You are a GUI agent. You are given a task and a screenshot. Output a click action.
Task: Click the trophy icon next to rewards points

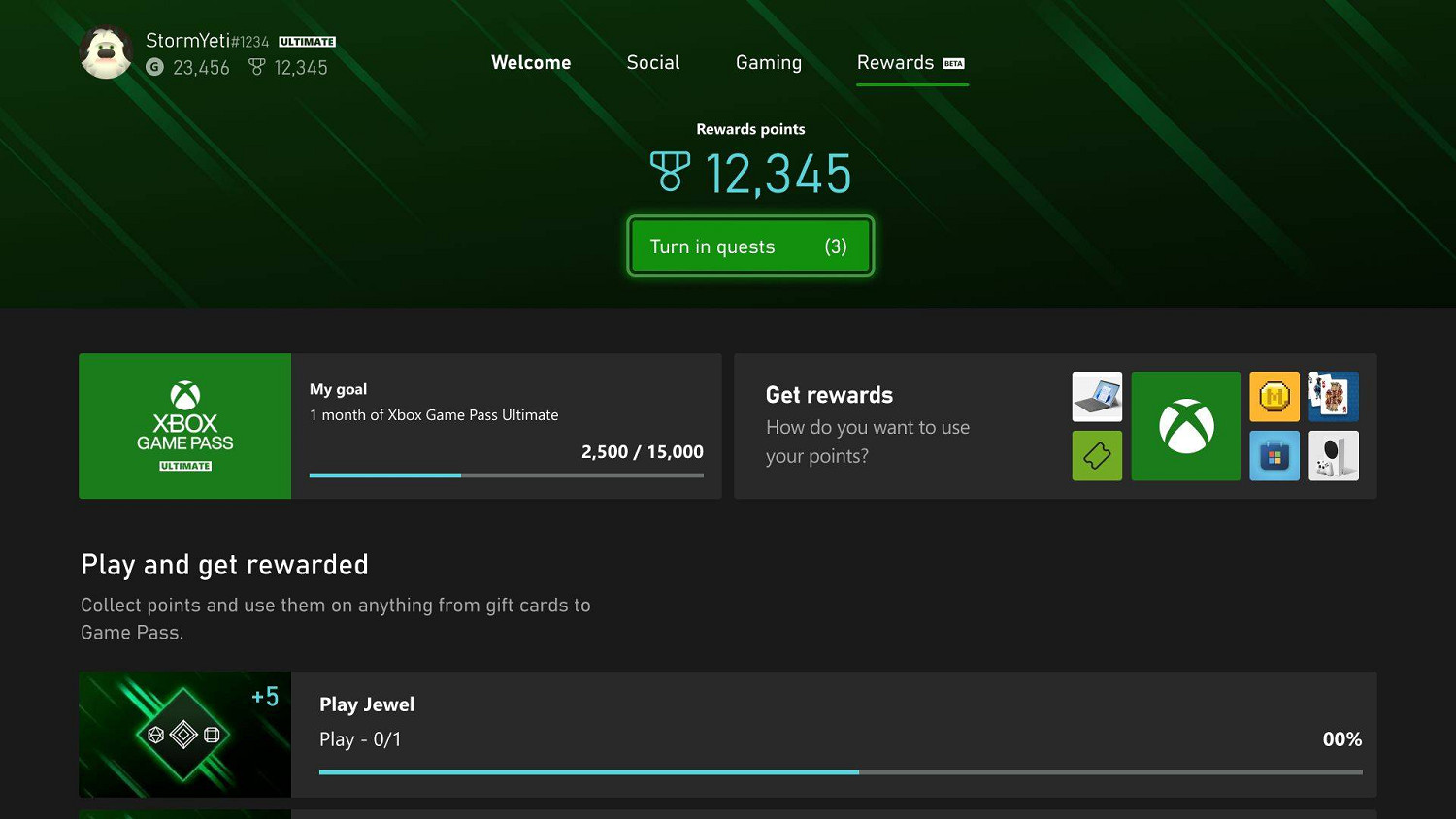point(670,173)
